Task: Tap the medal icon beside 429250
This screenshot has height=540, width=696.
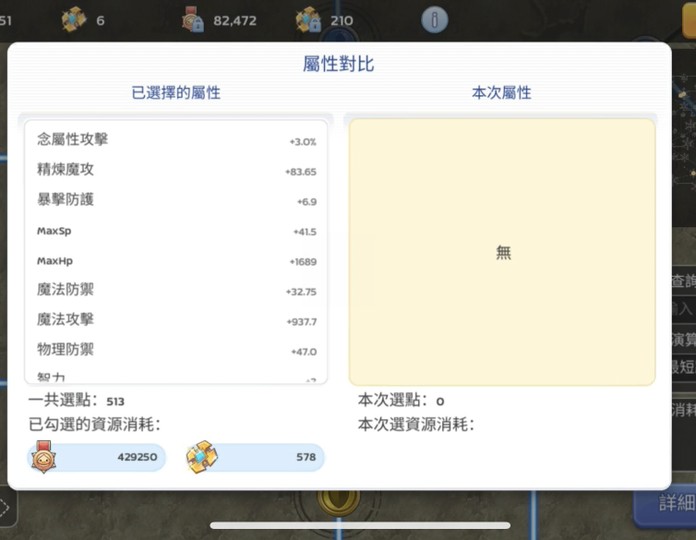Action: click(44, 457)
